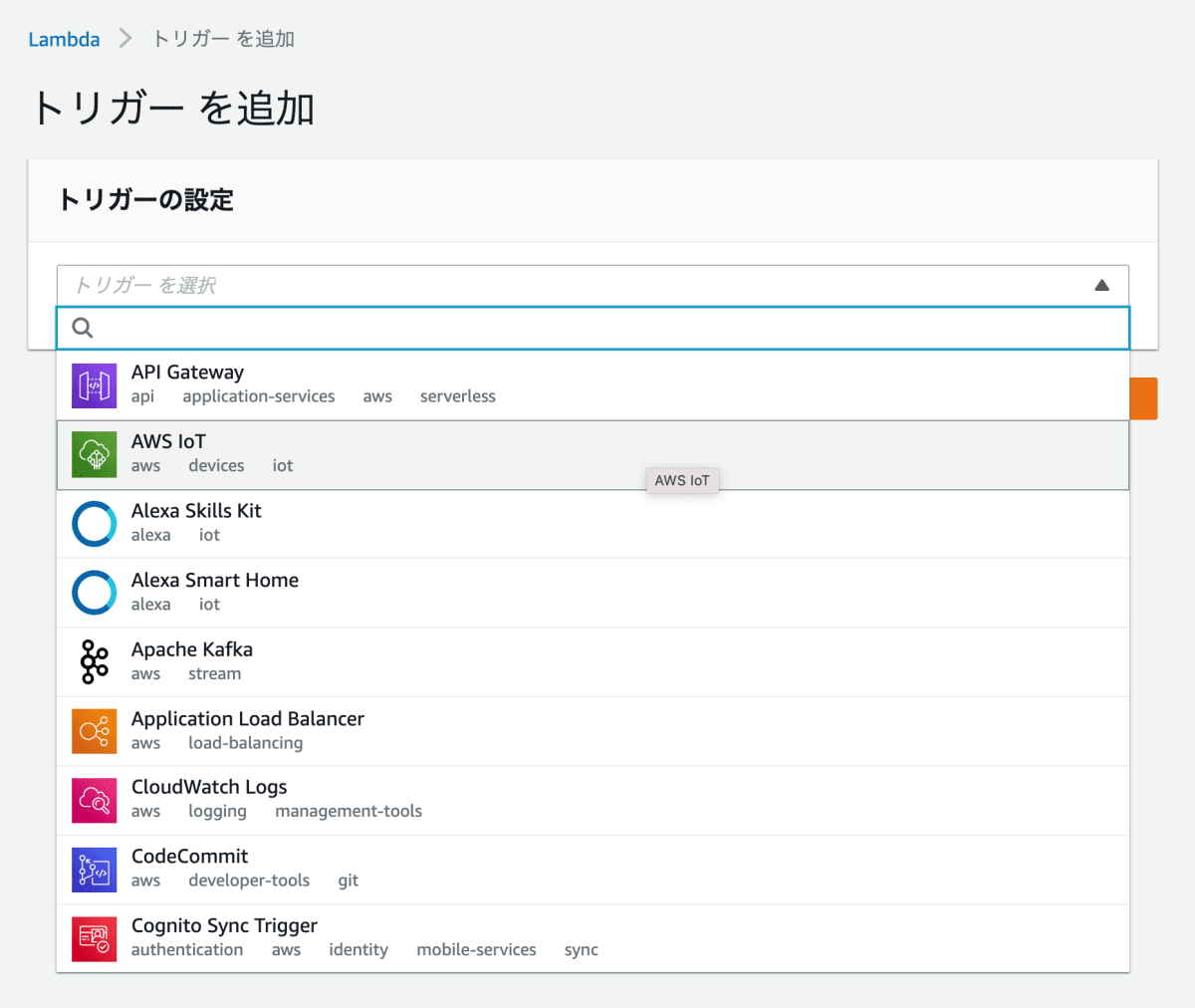Click the 'management-tools' tag text
The image size is (1195, 1008).
349,812
